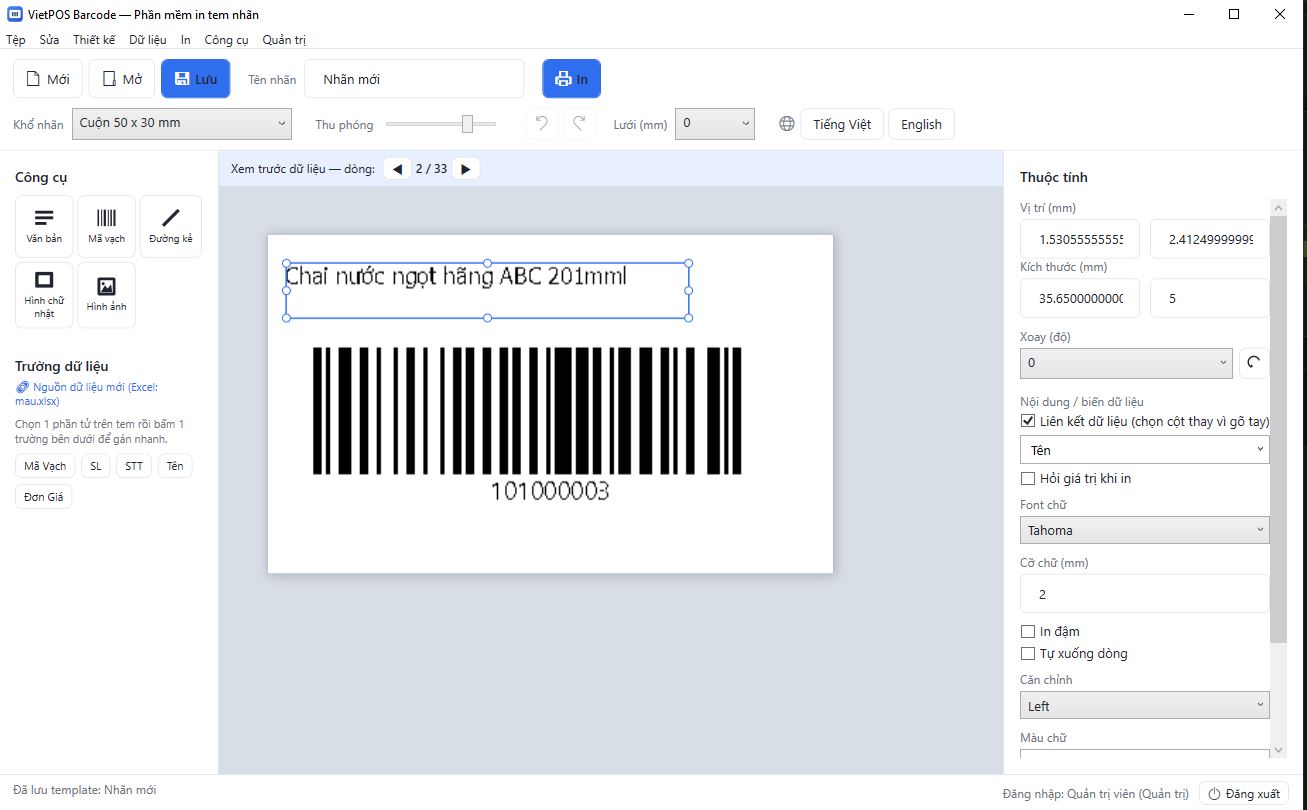Select the product name text on label
The image size is (1307, 810).
456,276
